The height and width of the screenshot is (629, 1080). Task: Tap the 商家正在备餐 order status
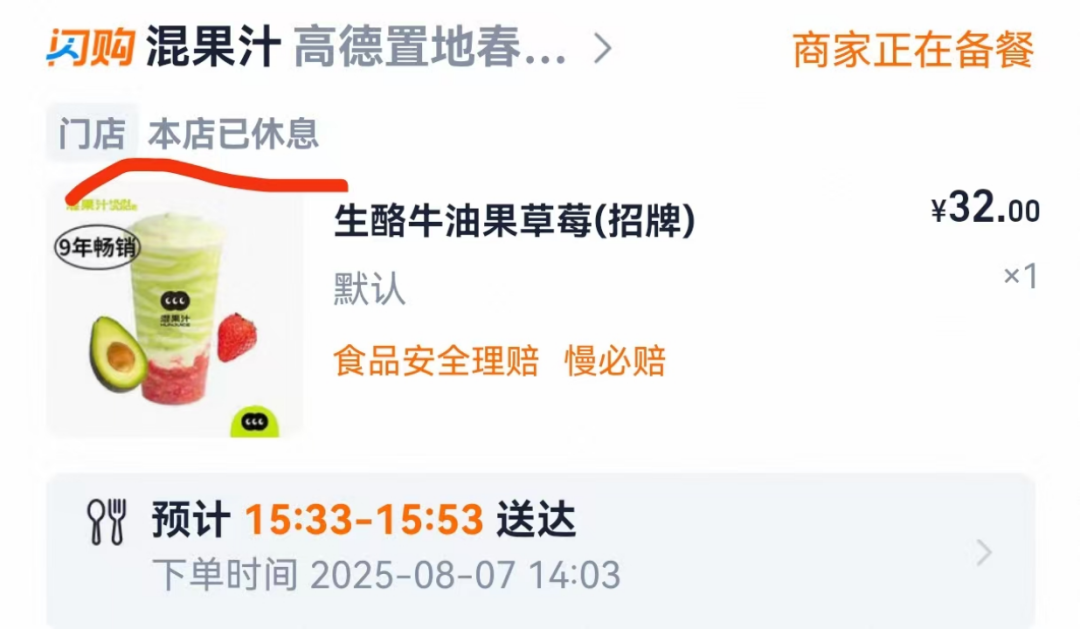click(913, 50)
